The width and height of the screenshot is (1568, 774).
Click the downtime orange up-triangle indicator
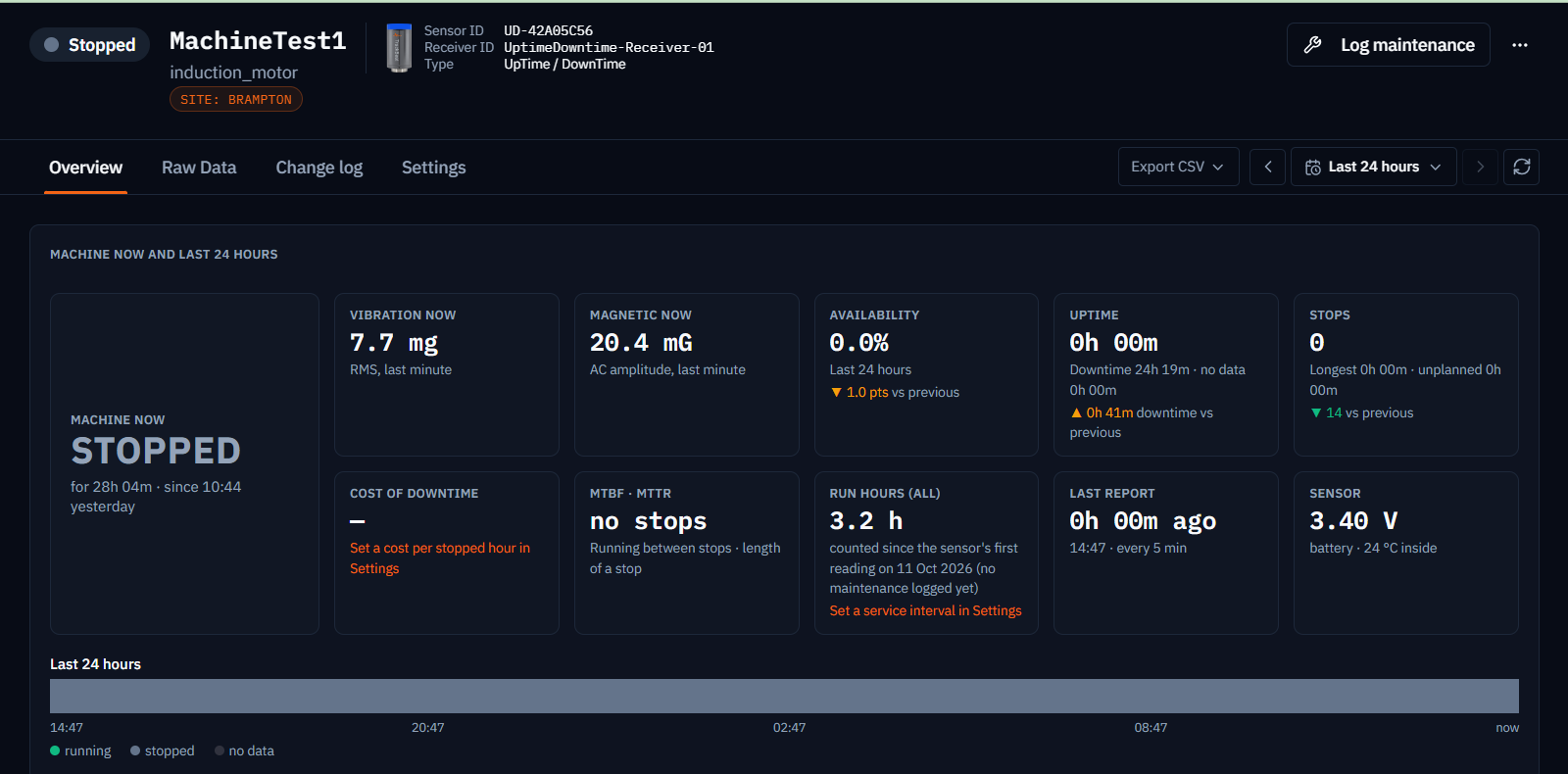1076,413
